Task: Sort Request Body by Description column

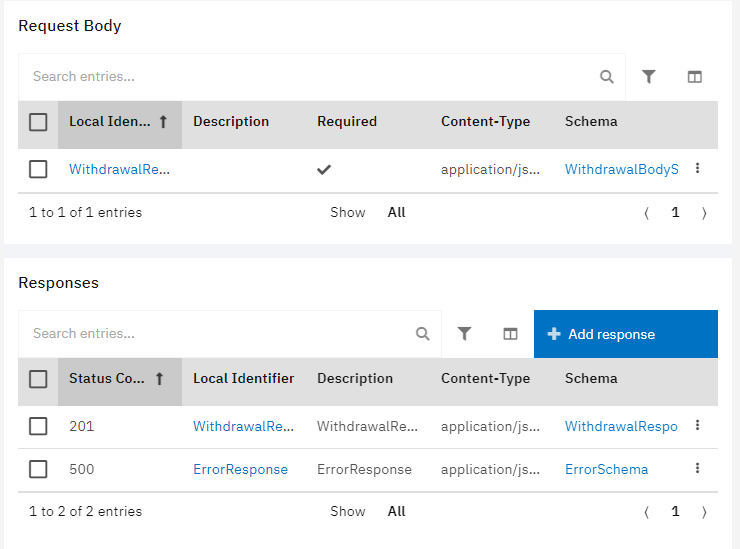Action: pyautogui.click(x=231, y=121)
